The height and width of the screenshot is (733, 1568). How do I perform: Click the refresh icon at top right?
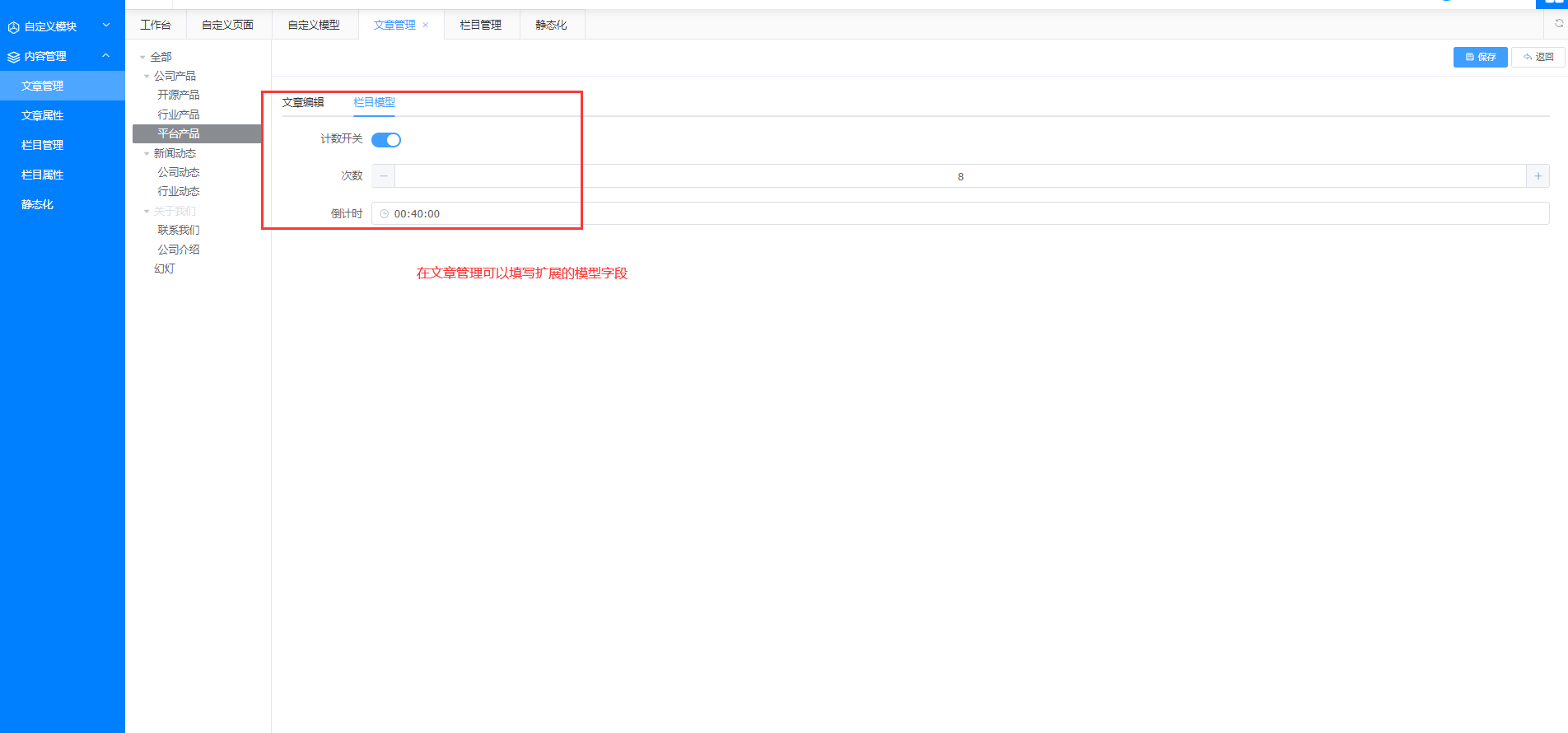pos(1558,24)
